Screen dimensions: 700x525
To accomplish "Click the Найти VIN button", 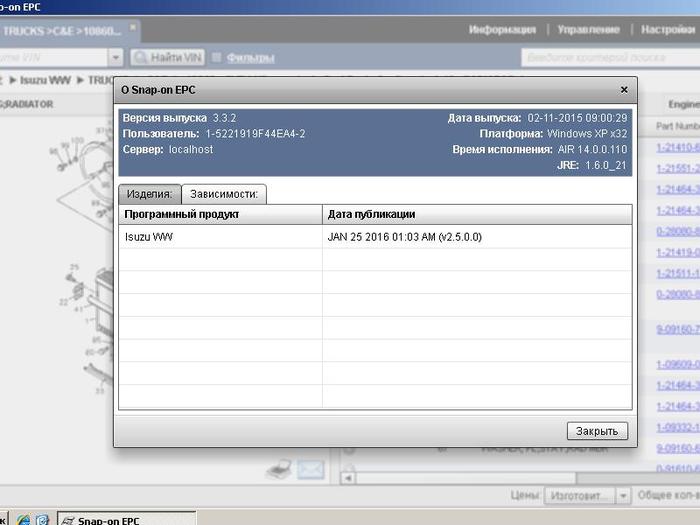I will pos(167,58).
